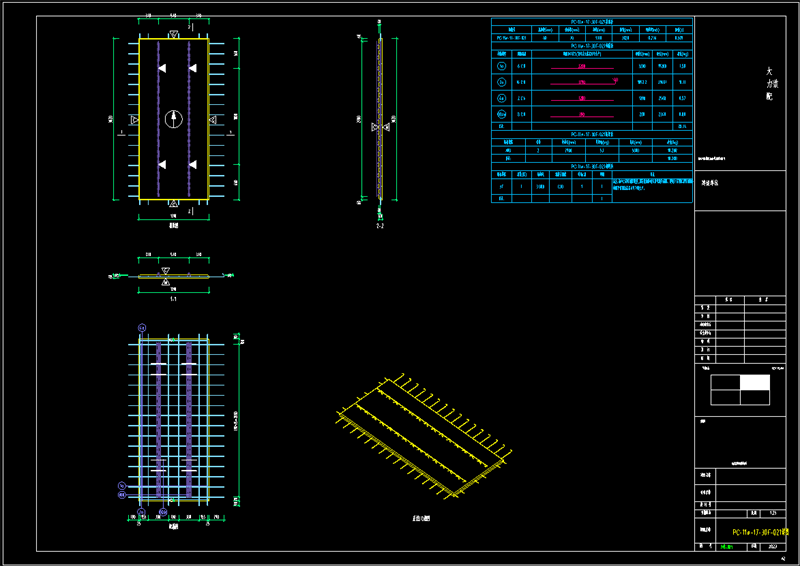Screen dimensions: 800x566
Task: Select view title under top plan view
Action: coord(173,225)
